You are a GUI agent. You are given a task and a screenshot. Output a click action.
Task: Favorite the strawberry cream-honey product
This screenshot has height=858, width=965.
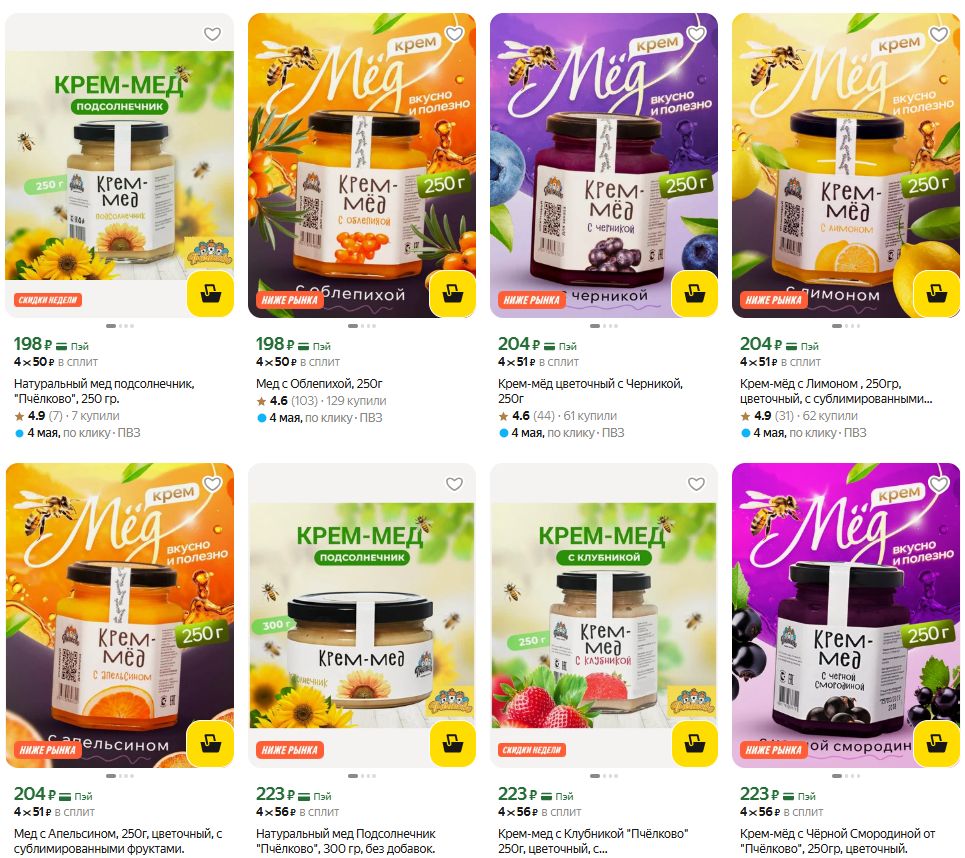pyautogui.click(x=696, y=484)
